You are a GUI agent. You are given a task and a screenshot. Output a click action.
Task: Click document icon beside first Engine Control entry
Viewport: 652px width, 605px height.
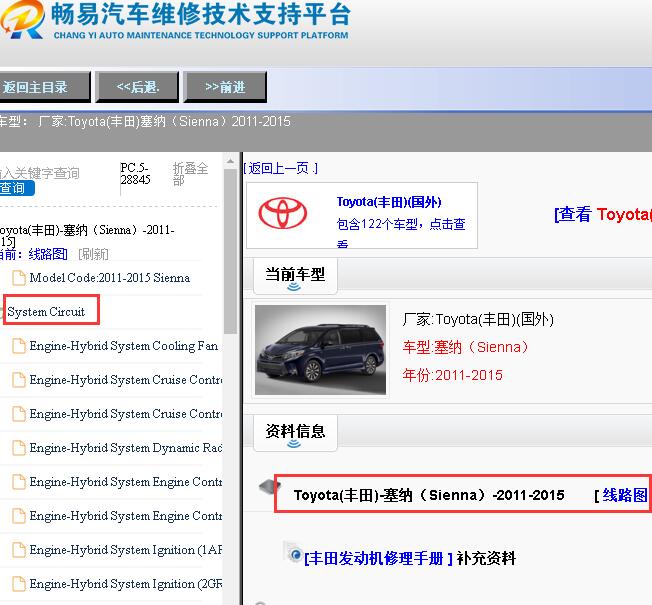[19, 482]
